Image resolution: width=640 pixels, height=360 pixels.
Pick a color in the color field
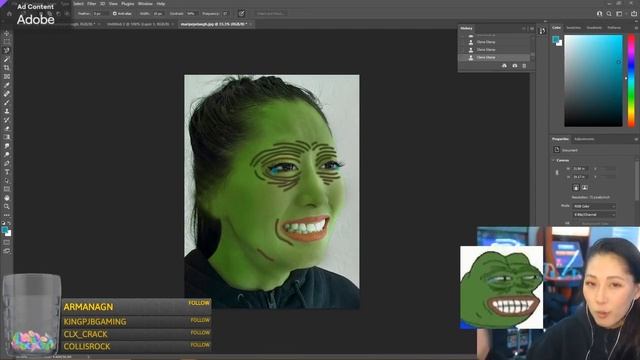[x=593, y=80]
